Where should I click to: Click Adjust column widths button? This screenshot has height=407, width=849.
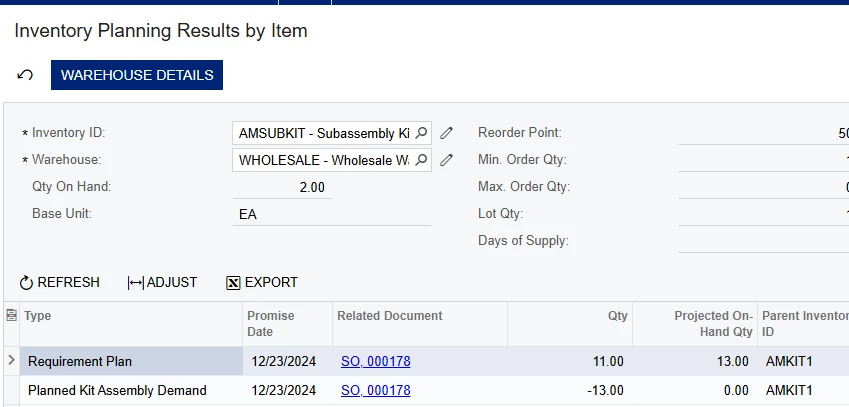point(162,283)
